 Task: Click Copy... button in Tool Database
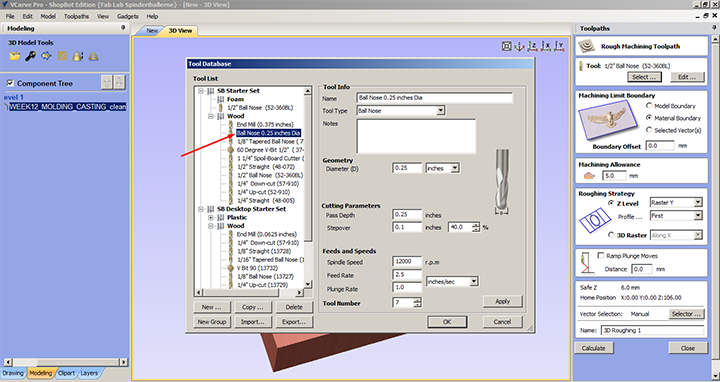(253, 307)
